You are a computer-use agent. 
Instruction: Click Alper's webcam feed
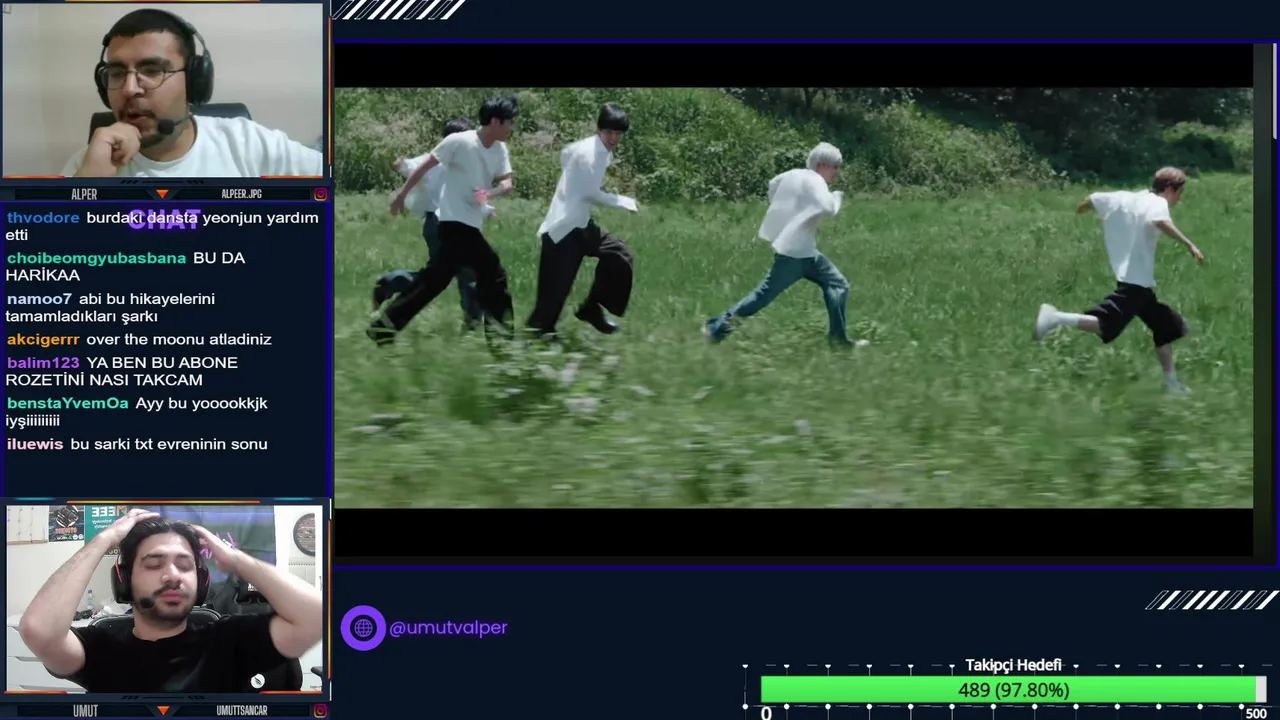coord(163,90)
